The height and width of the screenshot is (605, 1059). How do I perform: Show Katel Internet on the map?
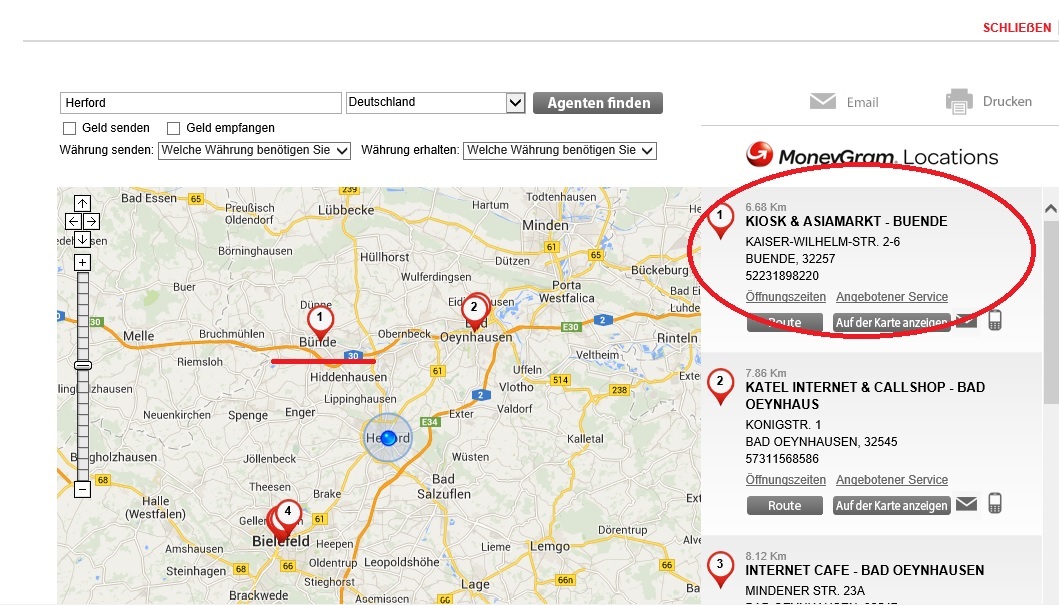click(892, 505)
